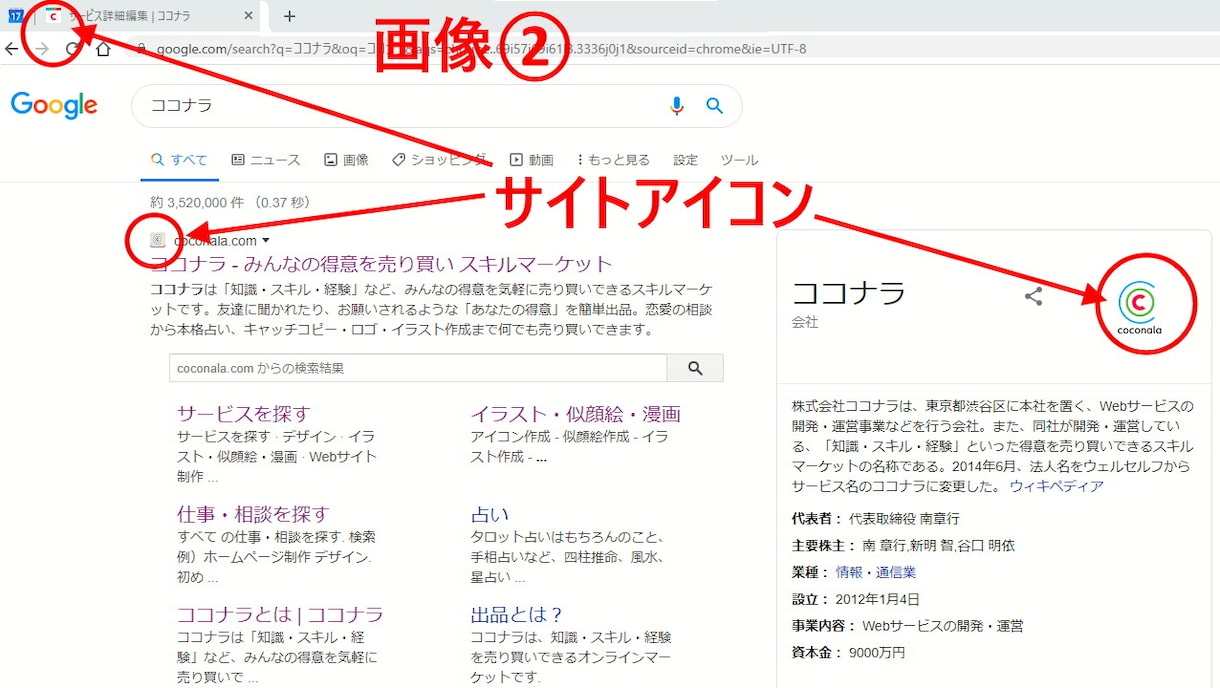Click the 設立： 2012年1月4日 text

855,599
